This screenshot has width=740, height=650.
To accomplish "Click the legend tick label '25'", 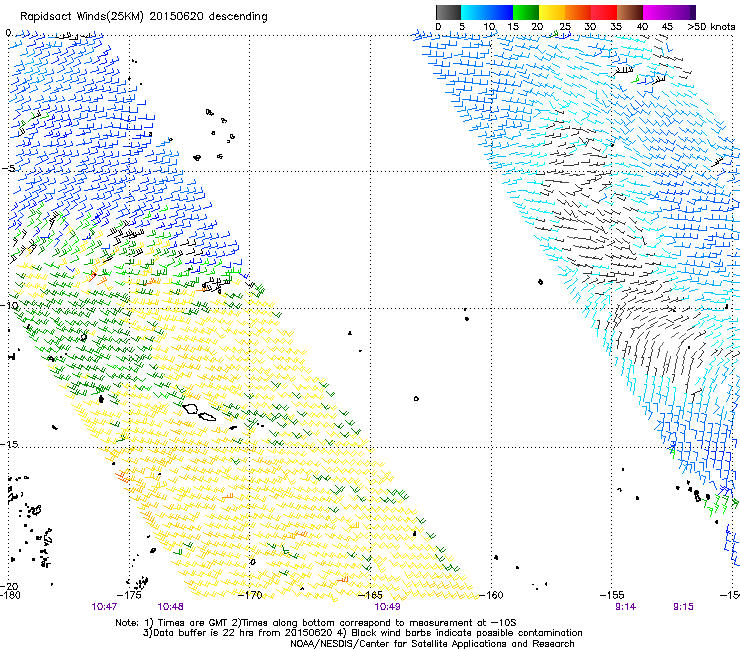I will pyautogui.click(x=565, y=27).
